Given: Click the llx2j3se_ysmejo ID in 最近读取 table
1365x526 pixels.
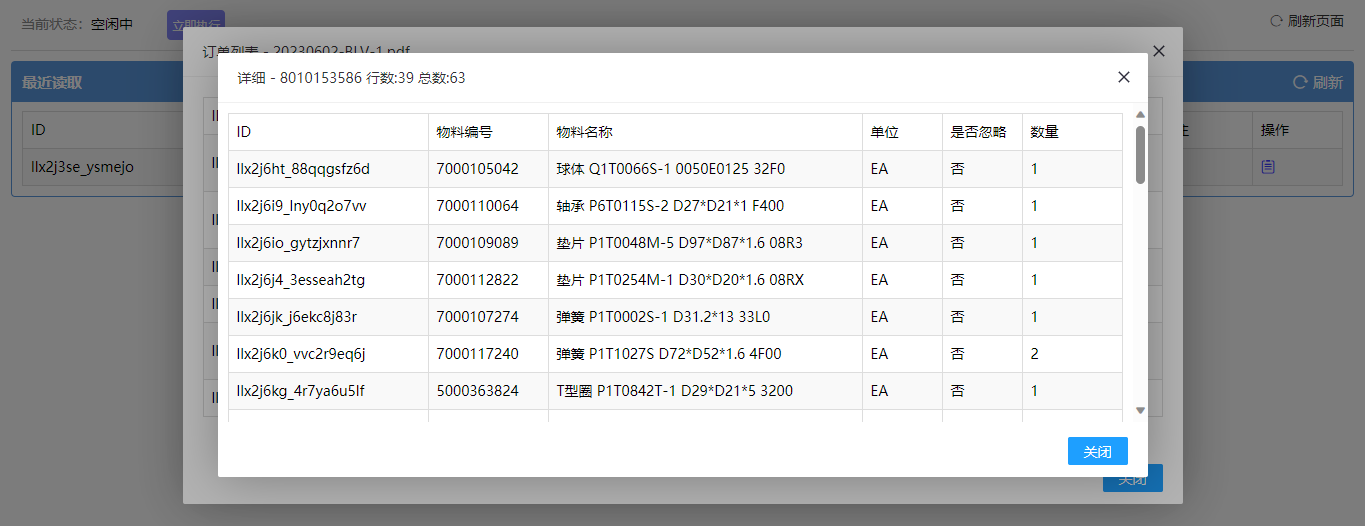Looking at the screenshot, I should coord(82,167).
